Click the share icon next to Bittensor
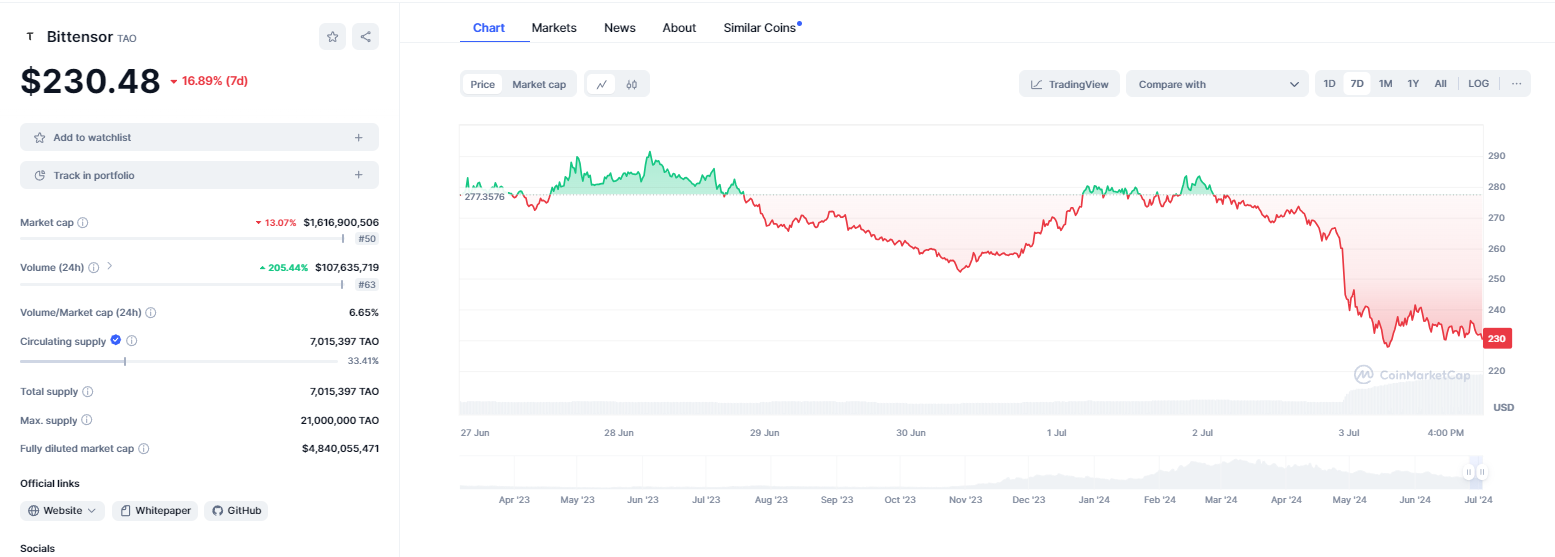 (x=365, y=37)
